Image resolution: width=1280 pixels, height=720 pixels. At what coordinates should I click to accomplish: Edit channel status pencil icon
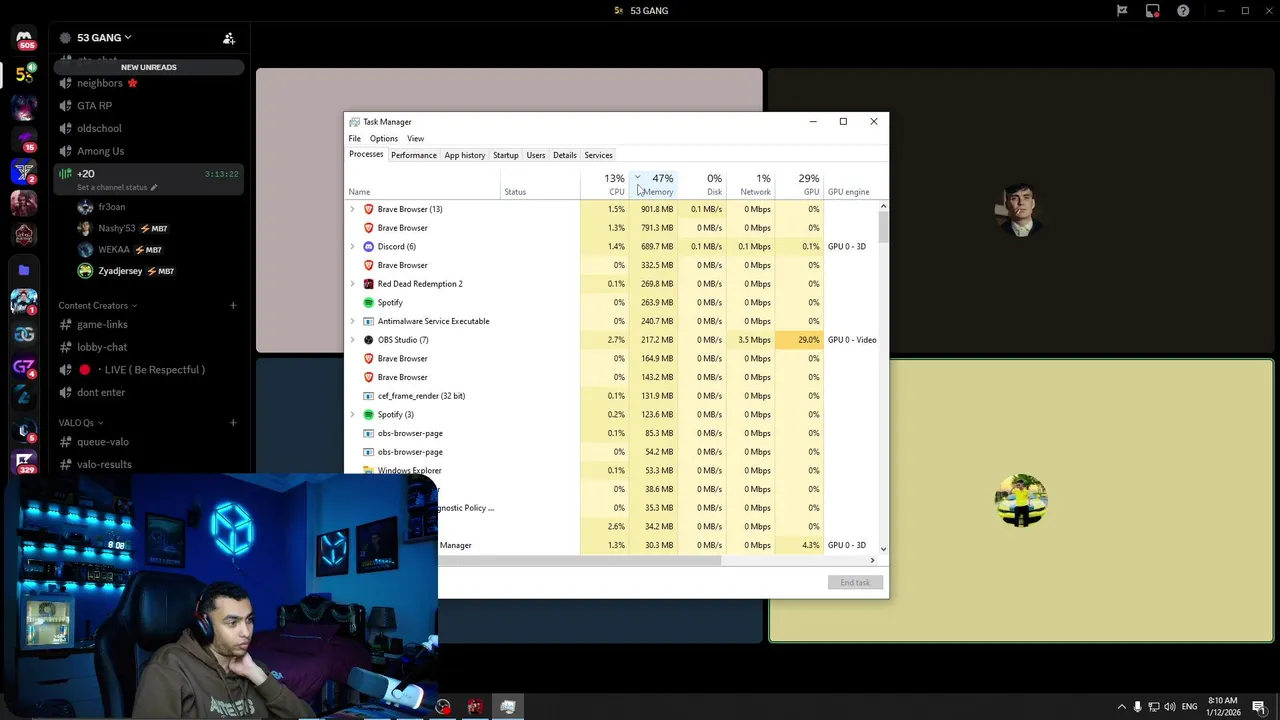coord(153,188)
